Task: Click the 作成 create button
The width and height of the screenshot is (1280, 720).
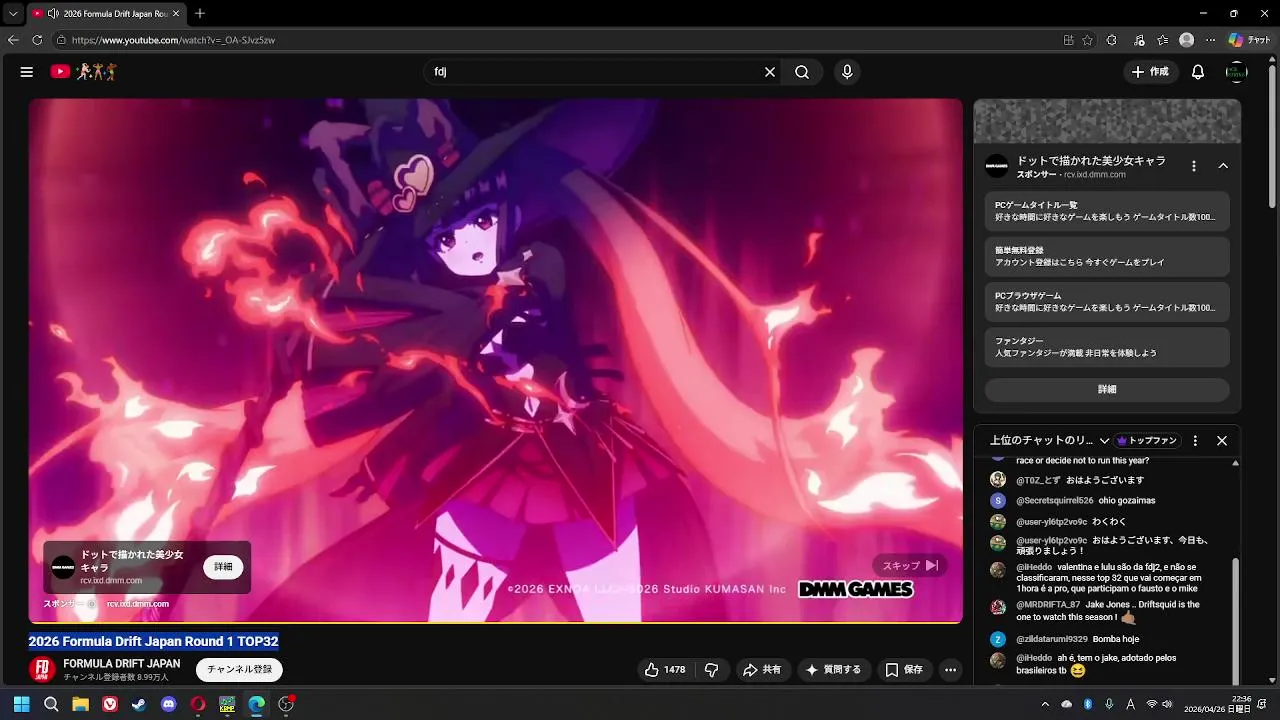Action: 1150,72
